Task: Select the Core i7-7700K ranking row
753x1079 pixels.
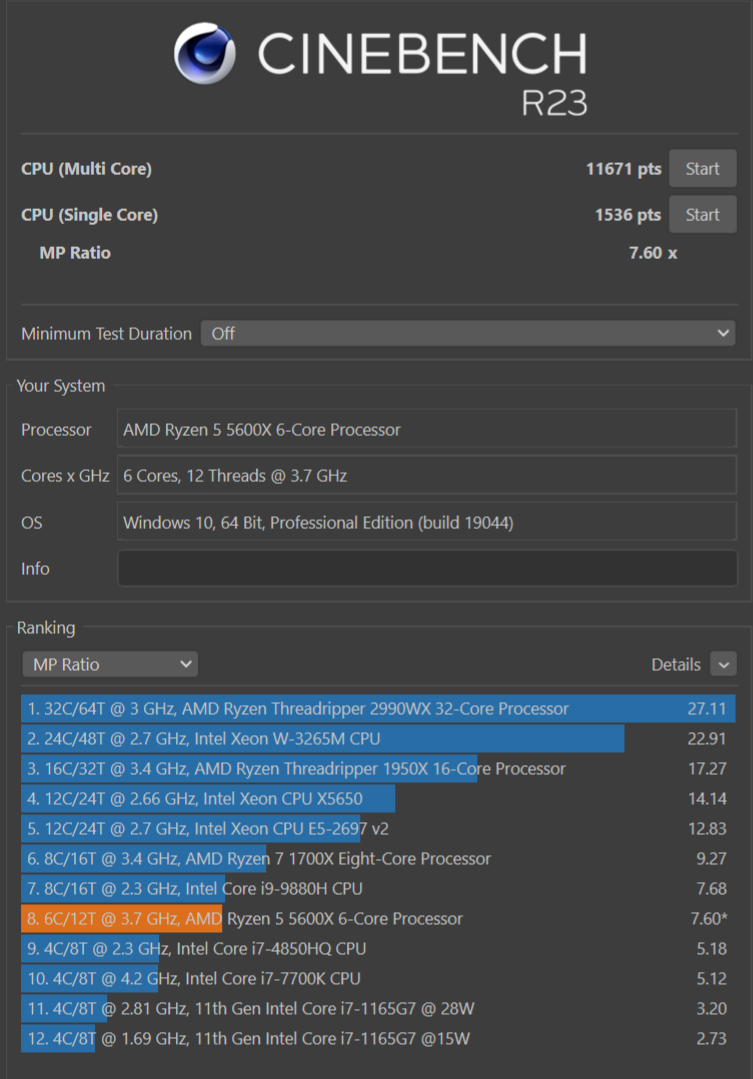Action: pyautogui.click(x=378, y=979)
